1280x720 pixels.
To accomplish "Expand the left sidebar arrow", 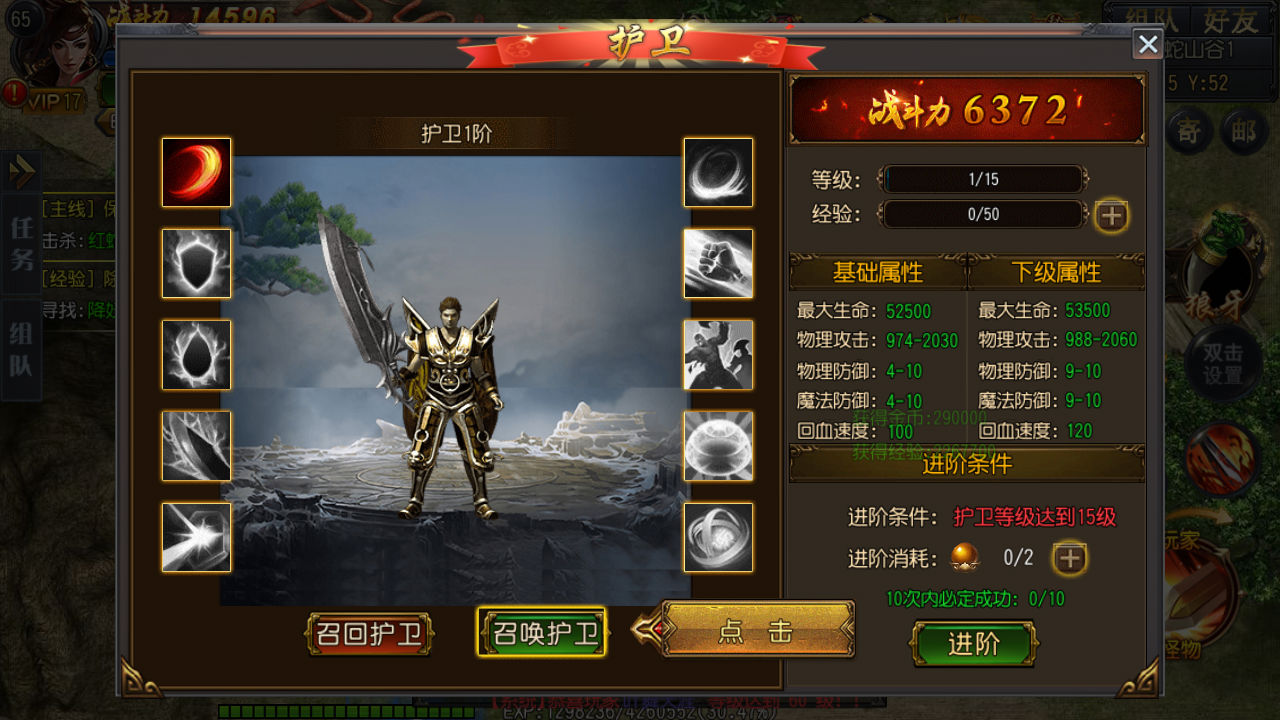I will pyautogui.click(x=20, y=172).
